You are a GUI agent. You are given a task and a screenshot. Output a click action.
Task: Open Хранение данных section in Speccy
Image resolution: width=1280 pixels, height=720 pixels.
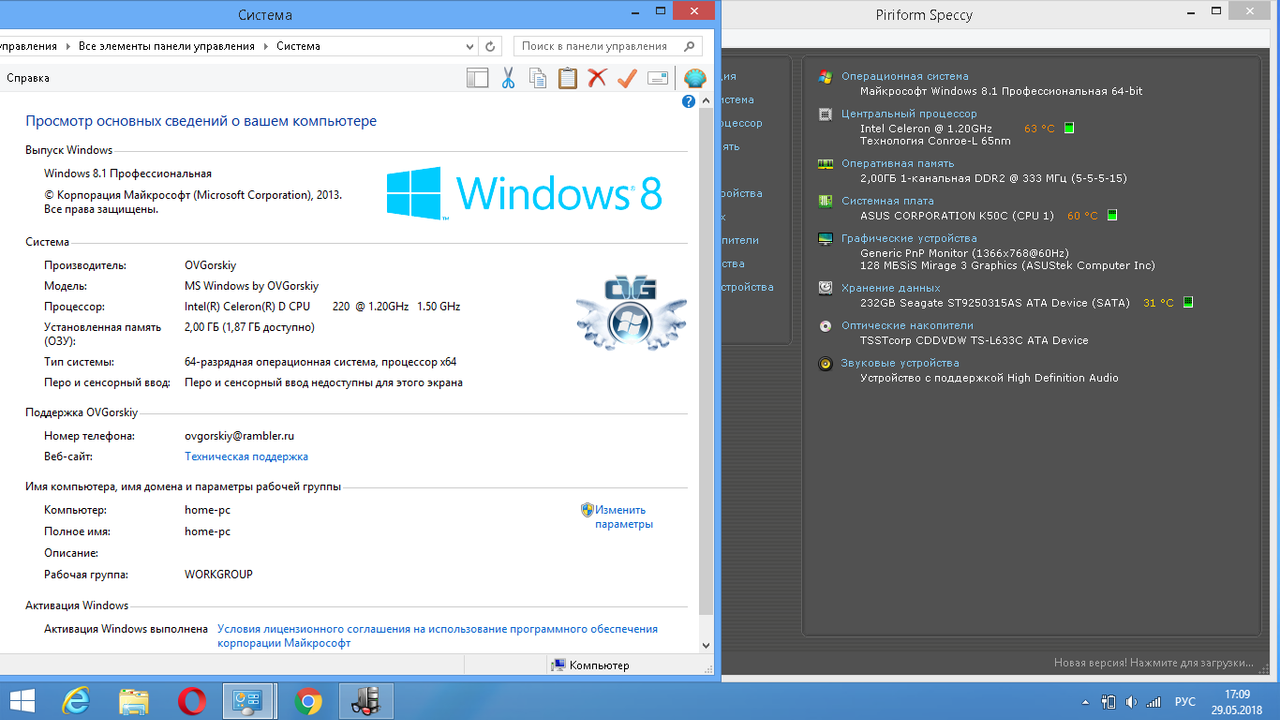coord(890,288)
